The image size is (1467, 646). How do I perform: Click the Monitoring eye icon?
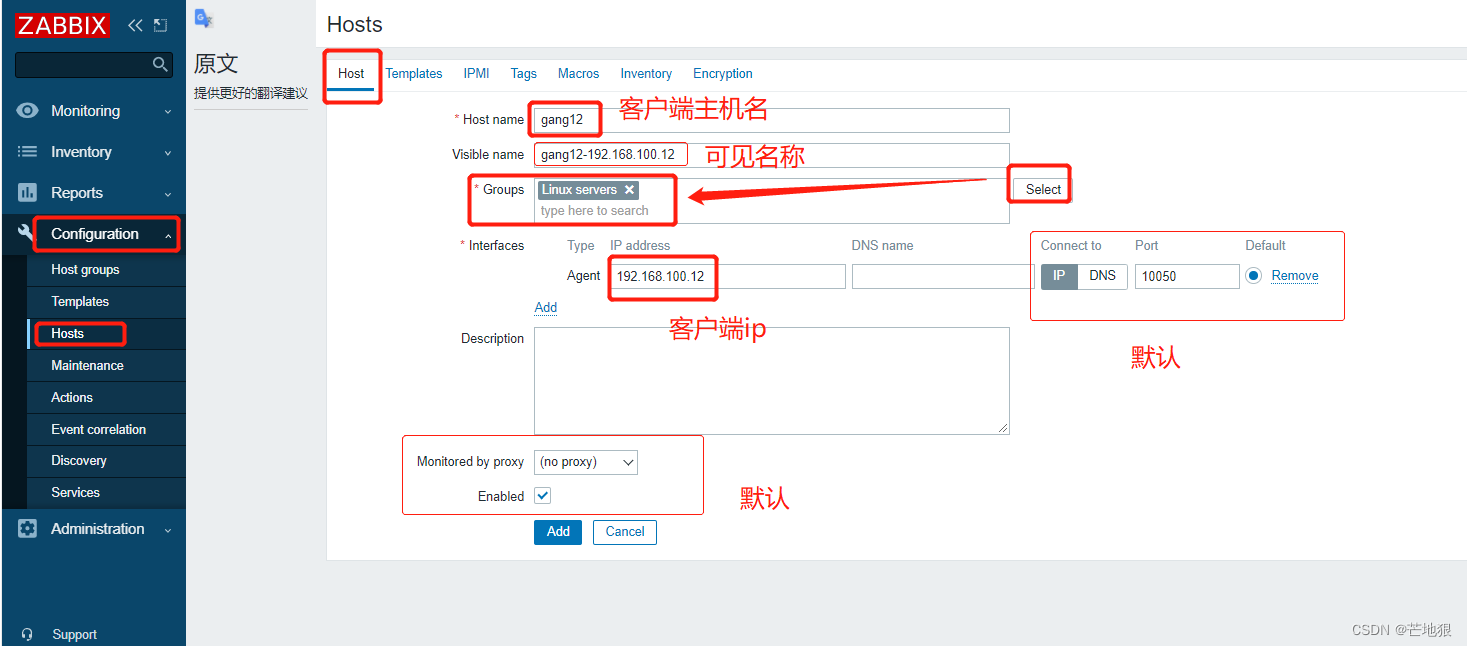(x=28, y=111)
